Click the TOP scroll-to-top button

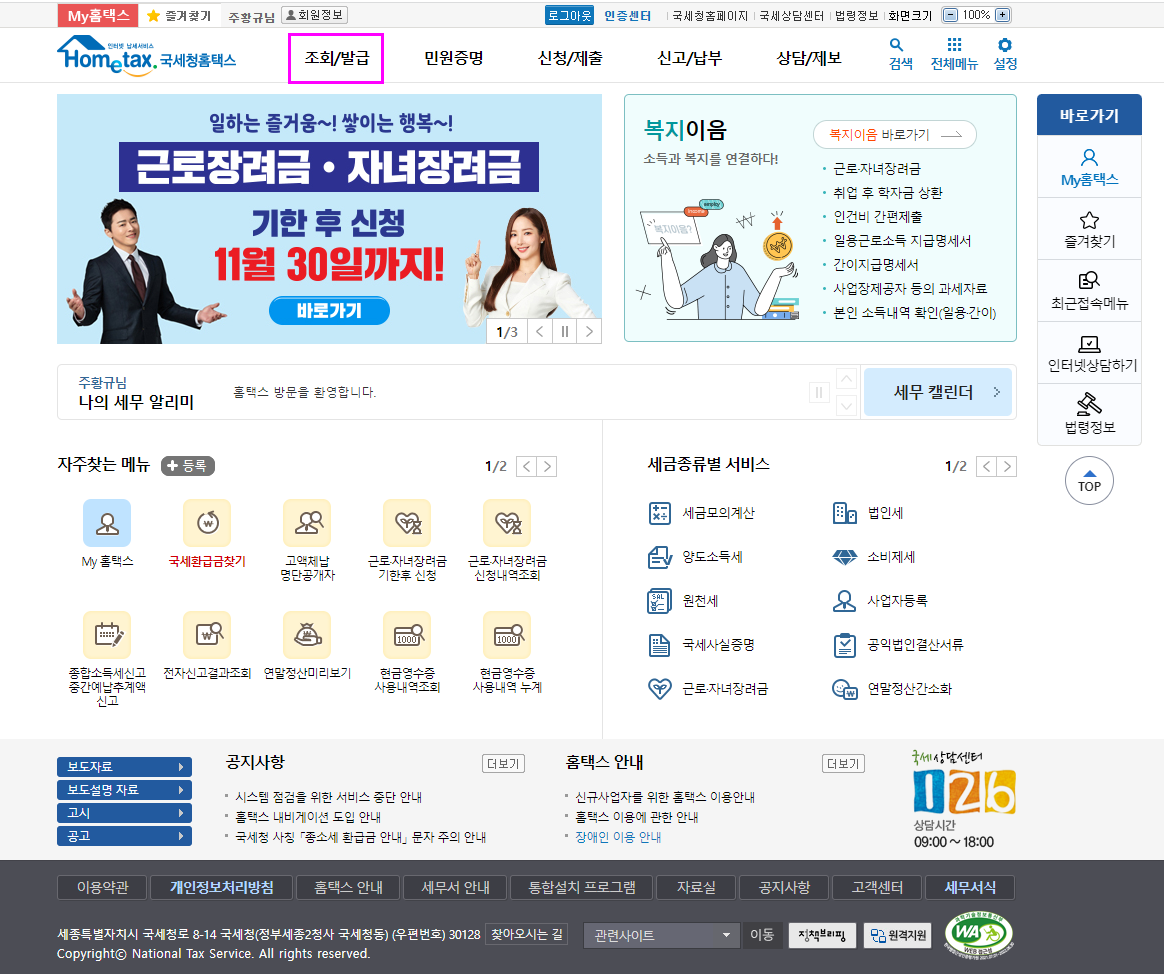click(x=1089, y=481)
